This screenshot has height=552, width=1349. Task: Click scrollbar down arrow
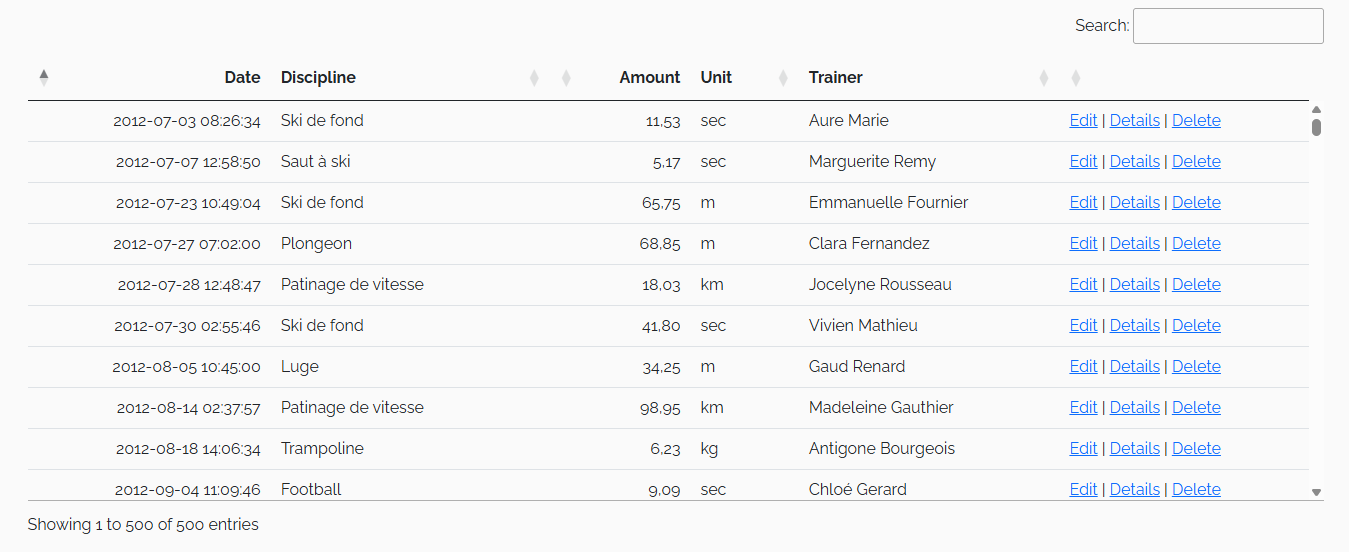tap(1316, 492)
